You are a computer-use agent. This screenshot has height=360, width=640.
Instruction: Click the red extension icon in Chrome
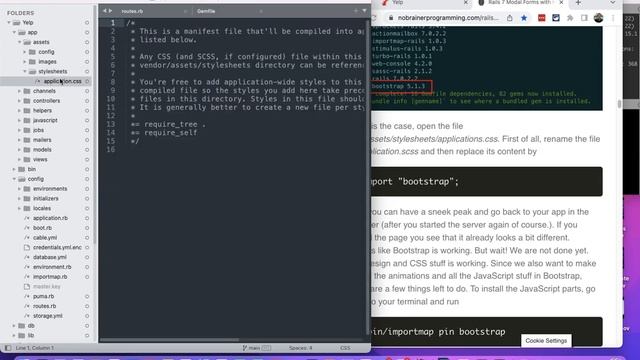(x=541, y=18)
